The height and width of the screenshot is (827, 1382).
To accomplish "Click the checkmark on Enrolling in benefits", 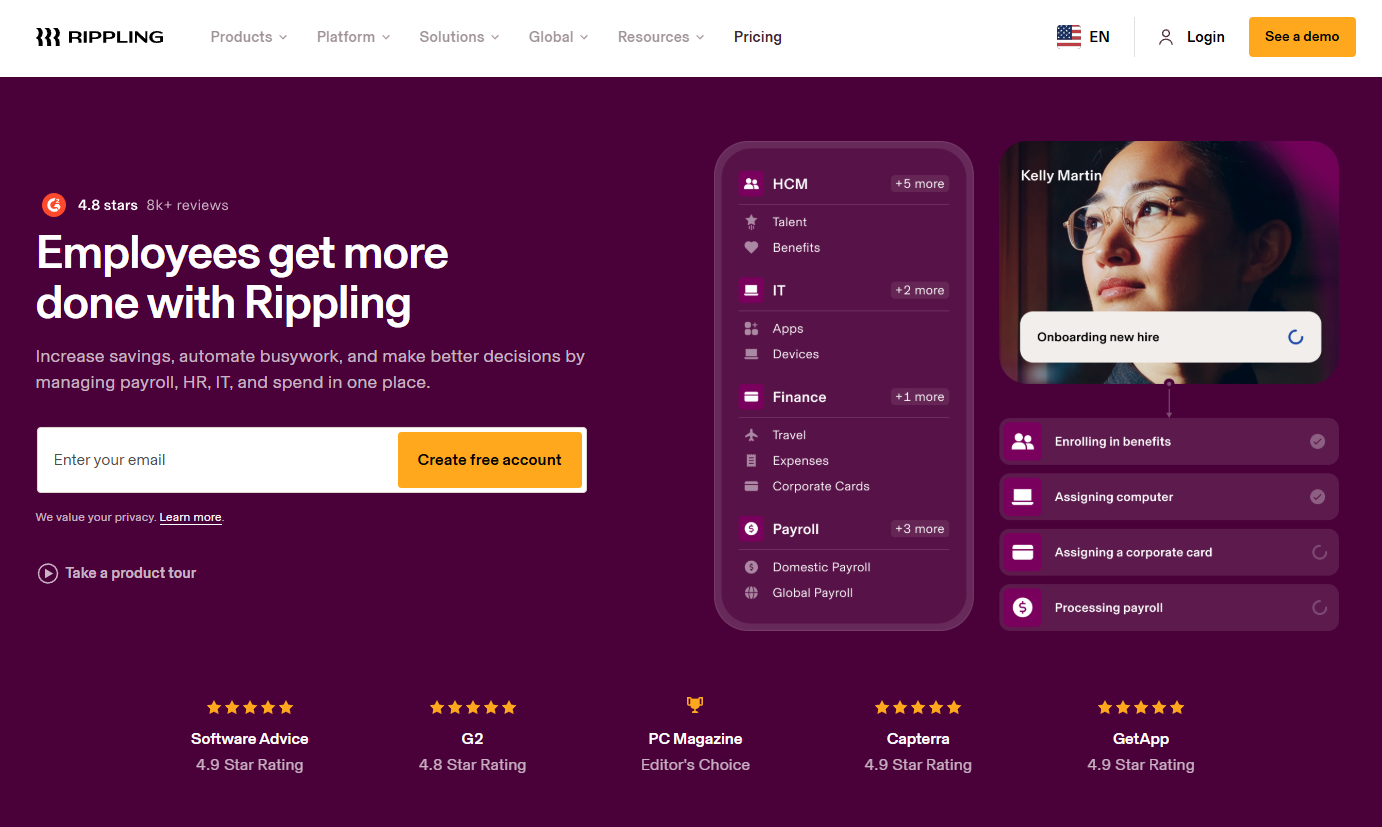I will [1320, 441].
